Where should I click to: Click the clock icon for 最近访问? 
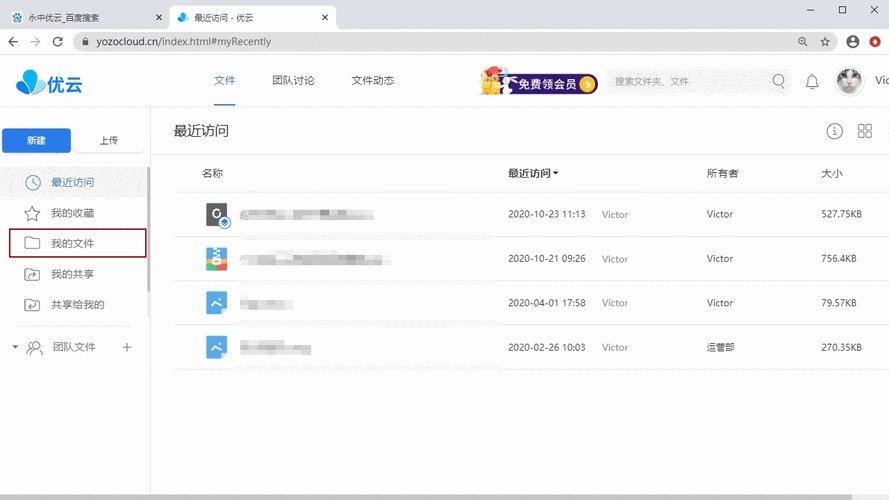coord(33,182)
